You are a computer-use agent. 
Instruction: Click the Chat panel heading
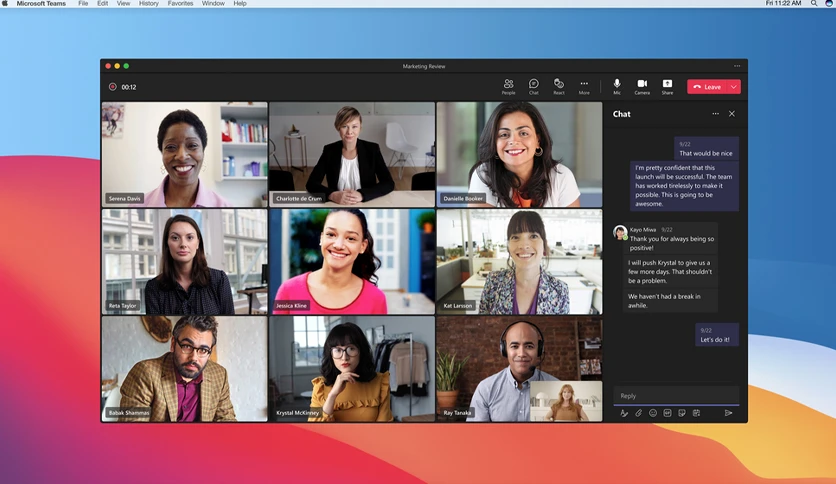tap(622, 114)
